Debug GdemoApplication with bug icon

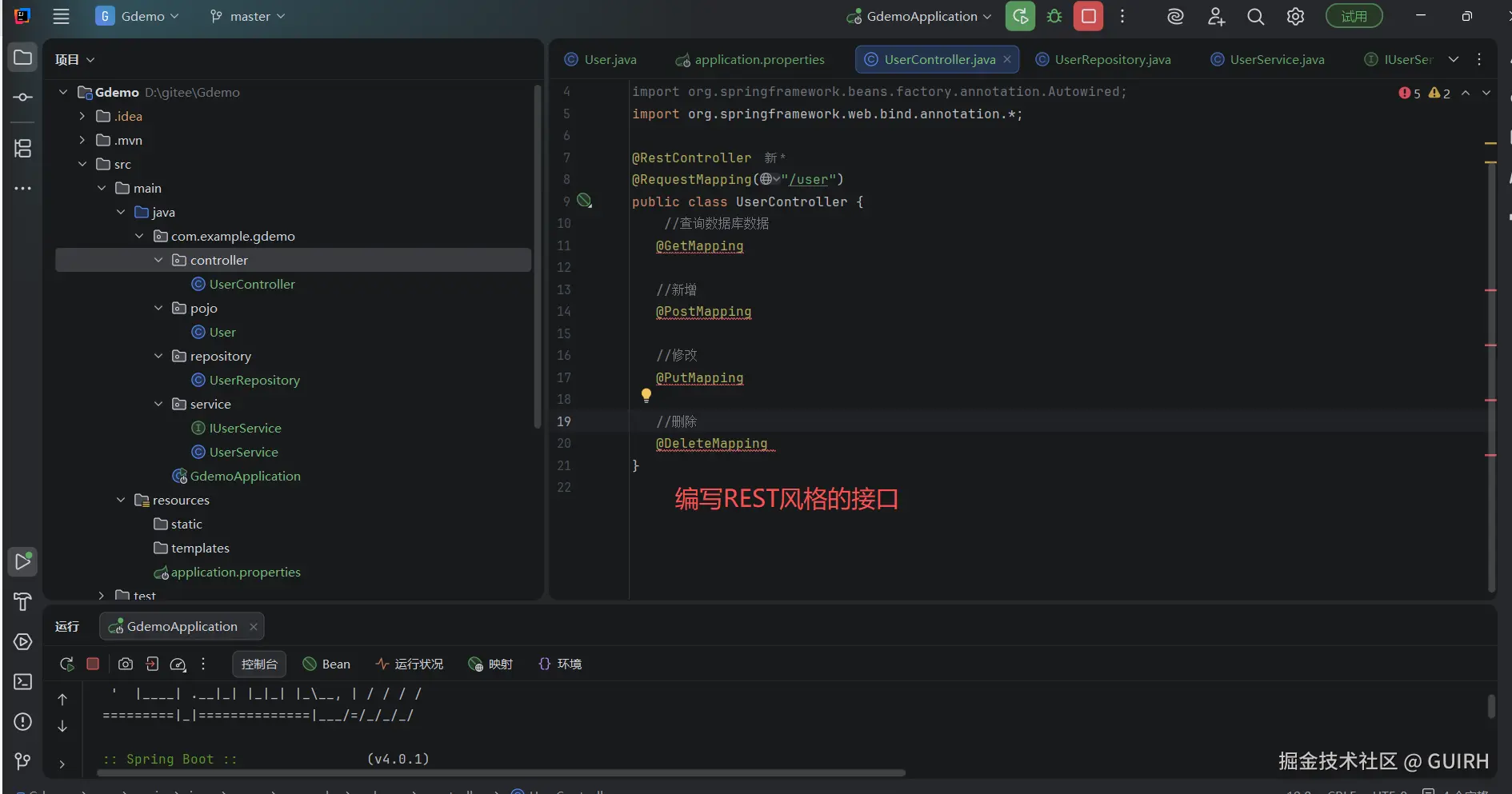pyautogui.click(x=1054, y=16)
